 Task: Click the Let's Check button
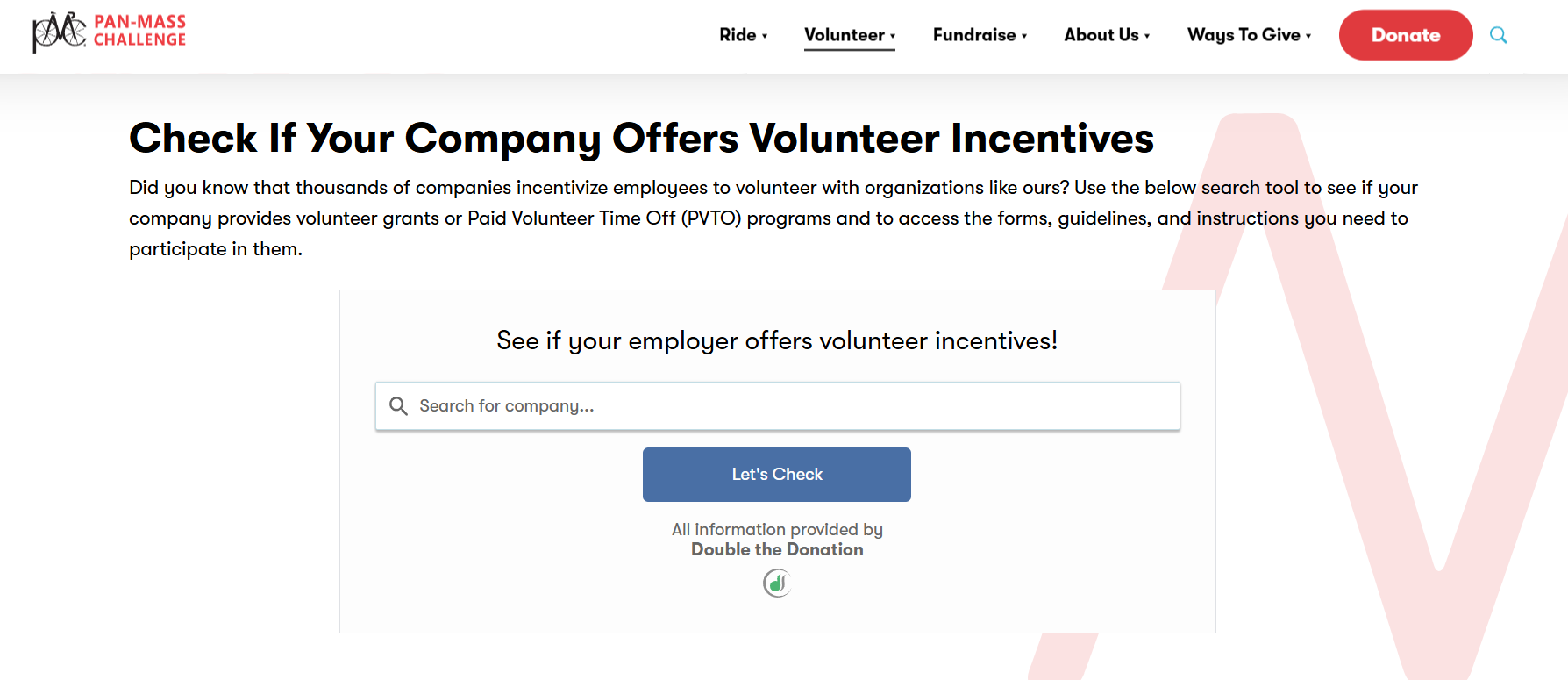(776, 475)
